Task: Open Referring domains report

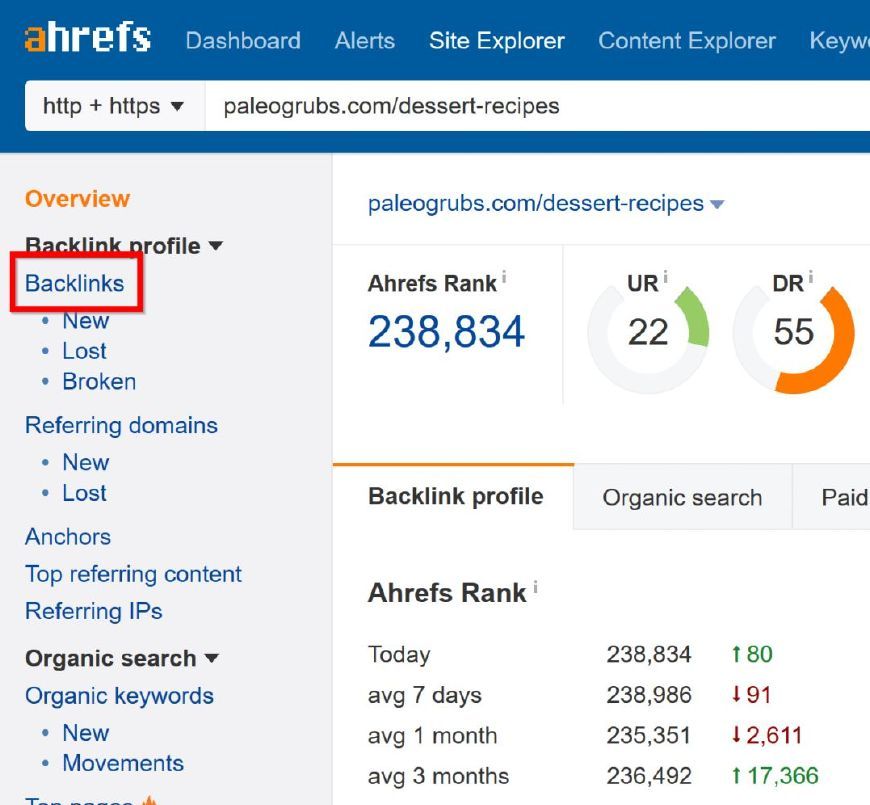Action: click(x=121, y=425)
